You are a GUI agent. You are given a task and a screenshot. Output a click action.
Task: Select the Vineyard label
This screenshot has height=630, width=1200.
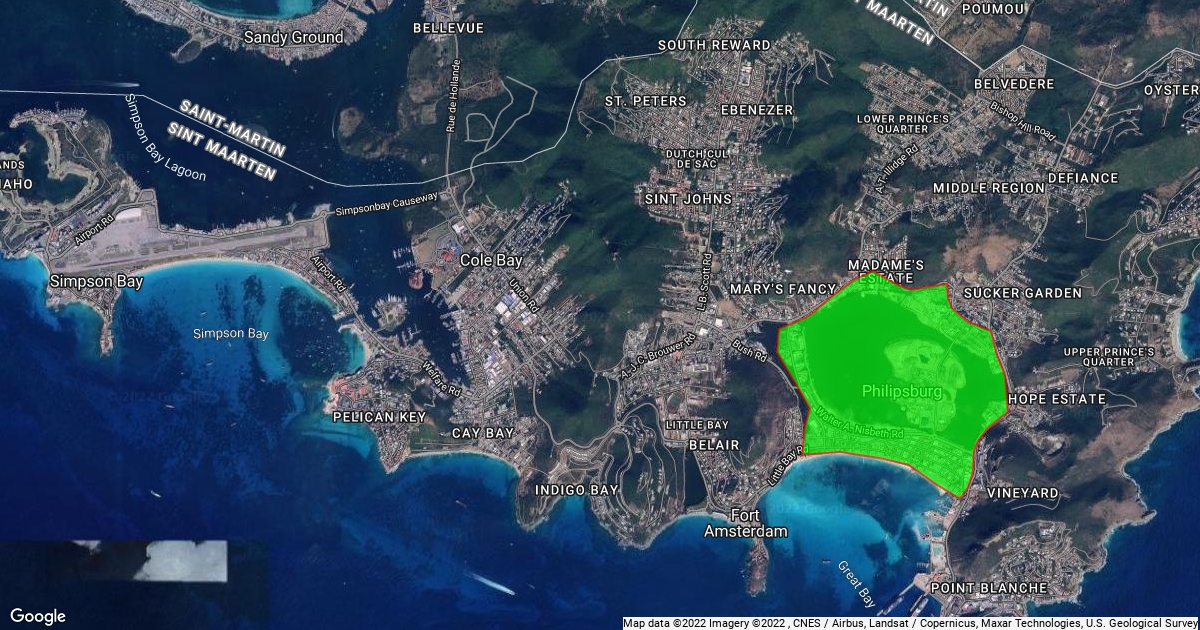pos(1022,494)
